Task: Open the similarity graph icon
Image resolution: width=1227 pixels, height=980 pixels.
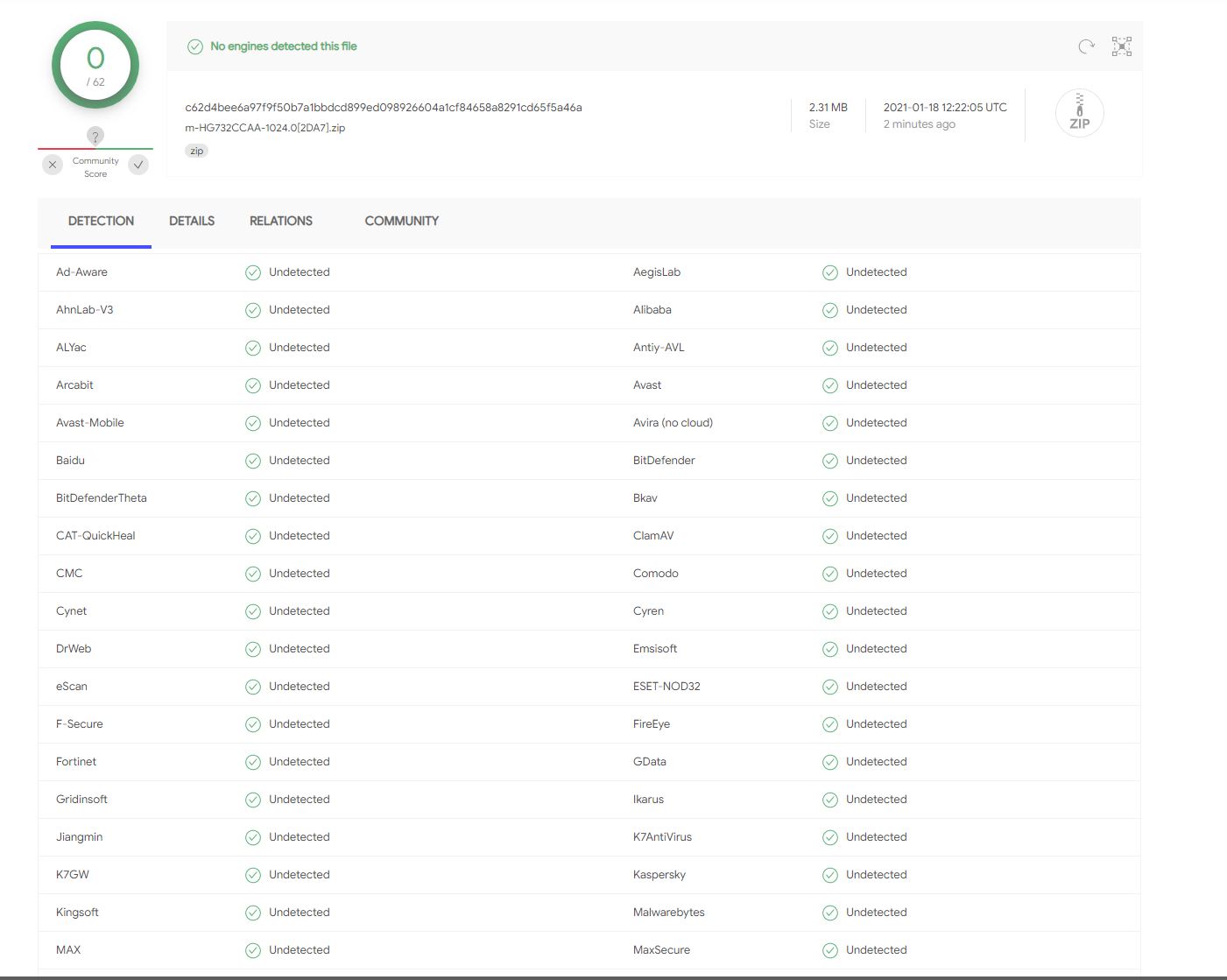Action: click(x=1122, y=46)
